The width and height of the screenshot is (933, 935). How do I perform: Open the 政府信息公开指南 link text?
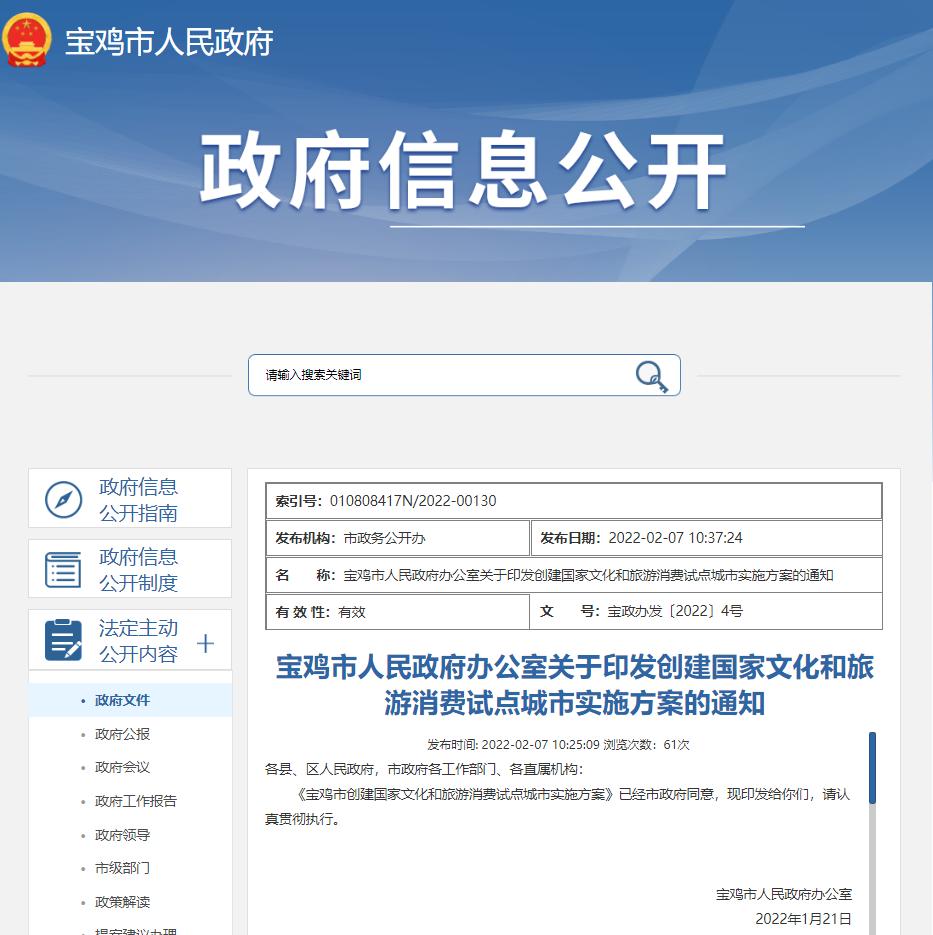[x=138, y=500]
